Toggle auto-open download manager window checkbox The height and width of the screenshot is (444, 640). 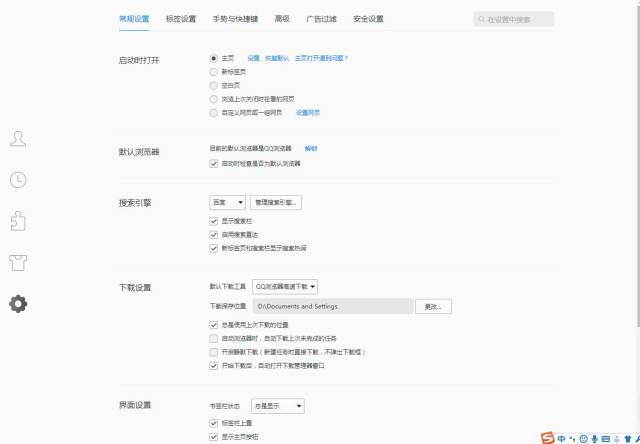[x=213, y=366]
